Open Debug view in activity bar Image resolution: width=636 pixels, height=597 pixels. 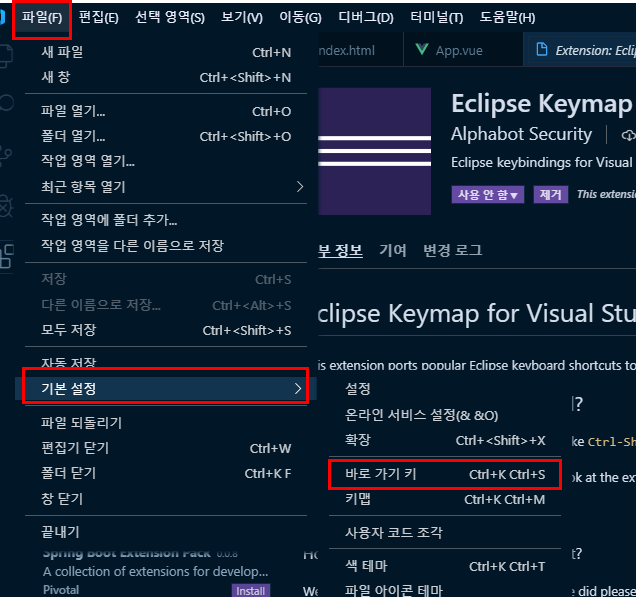[x=6, y=206]
